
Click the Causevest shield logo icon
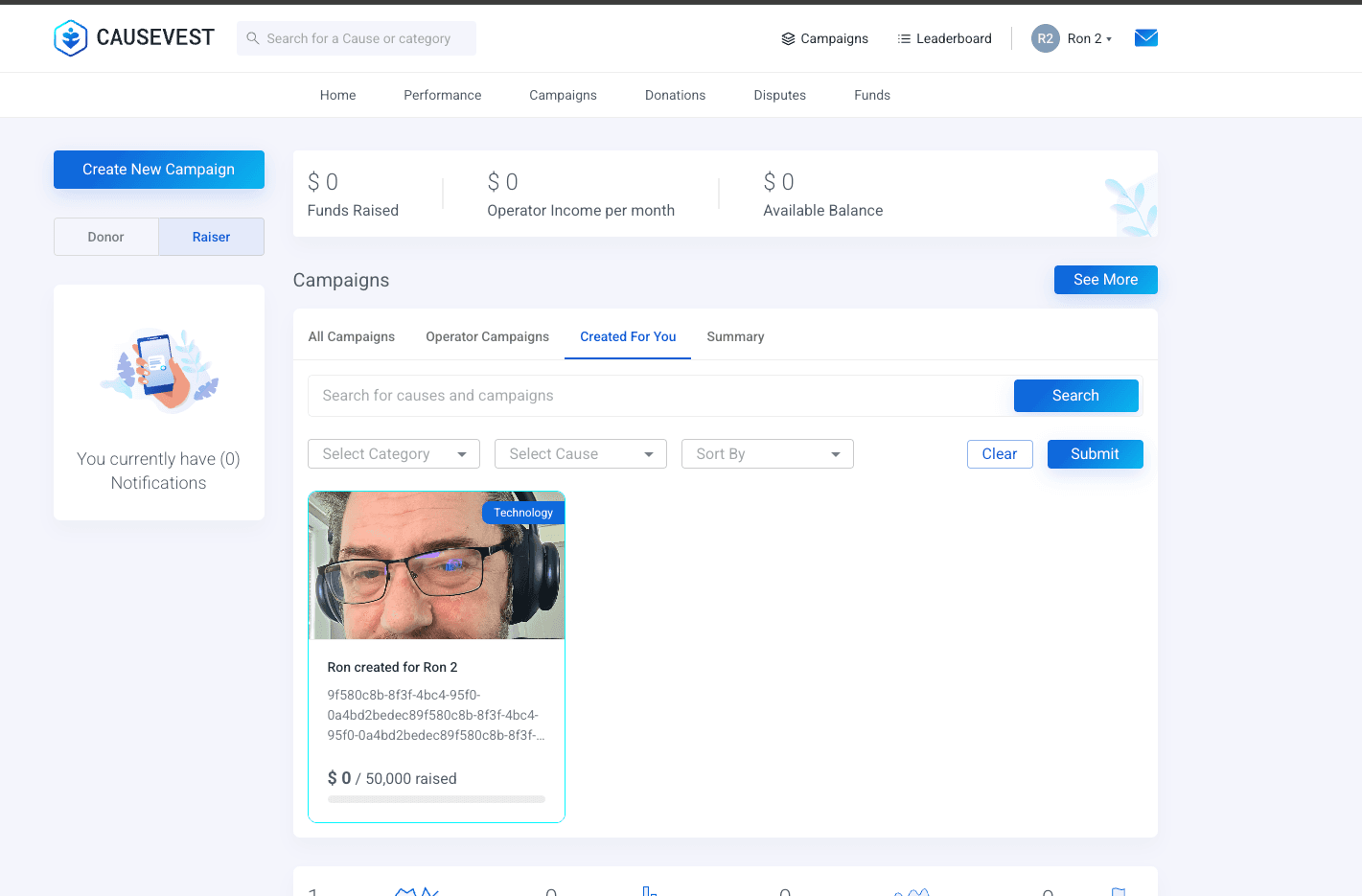click(x=71, y=38)
